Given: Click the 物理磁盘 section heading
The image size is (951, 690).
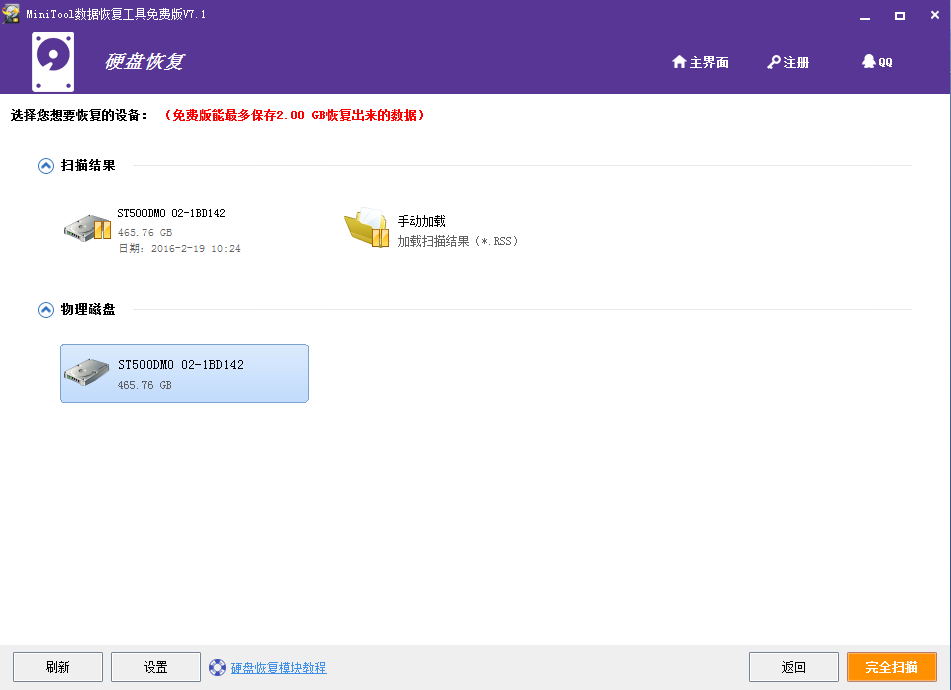Looking at the screenshot, I should coord(88,309).
